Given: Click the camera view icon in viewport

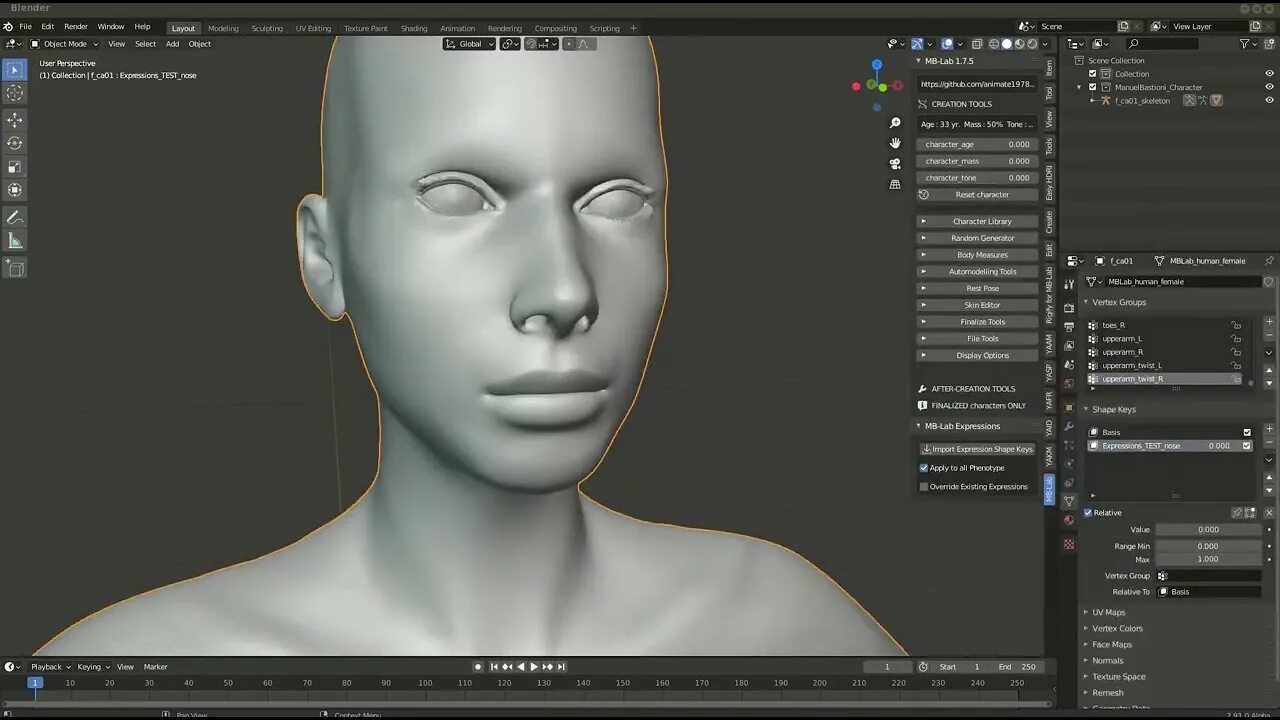Looking at the screenshot, I should (x=895, y=163).
